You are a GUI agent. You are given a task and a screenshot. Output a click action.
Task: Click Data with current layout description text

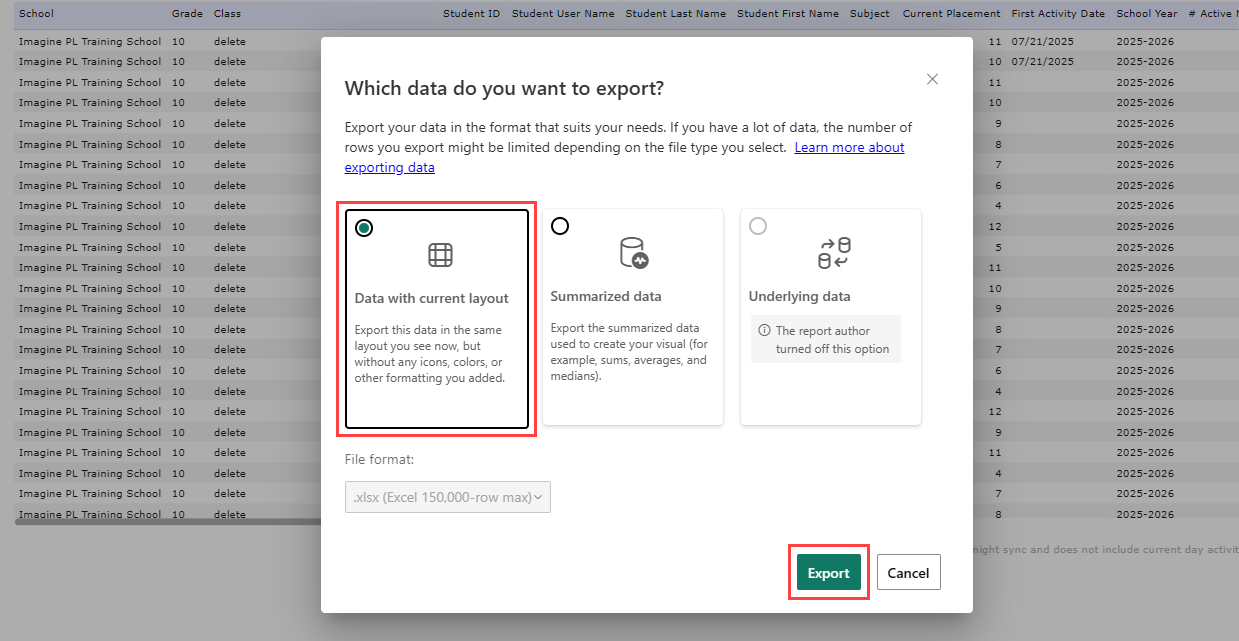click(432, 354)
